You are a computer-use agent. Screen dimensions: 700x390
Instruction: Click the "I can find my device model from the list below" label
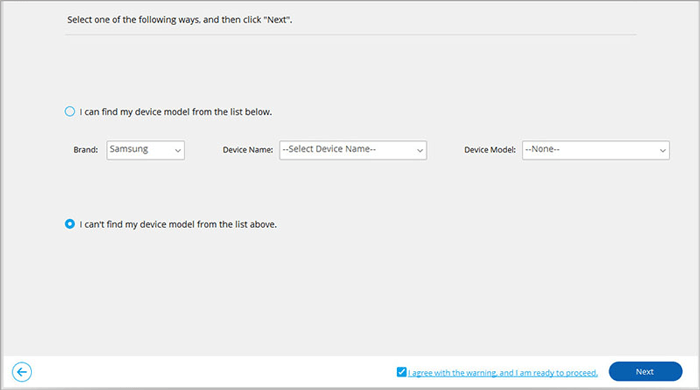tap(176, 112)
